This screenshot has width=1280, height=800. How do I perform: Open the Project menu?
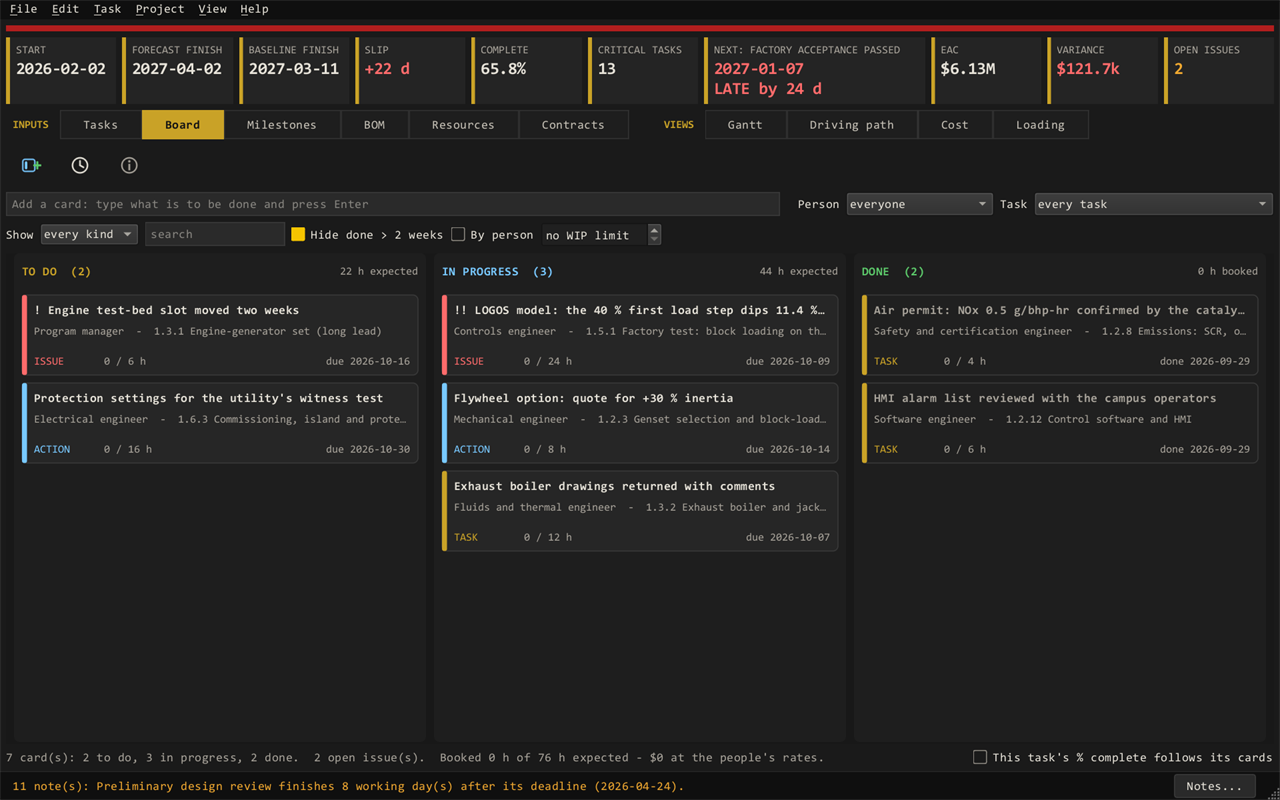[160, 9]
